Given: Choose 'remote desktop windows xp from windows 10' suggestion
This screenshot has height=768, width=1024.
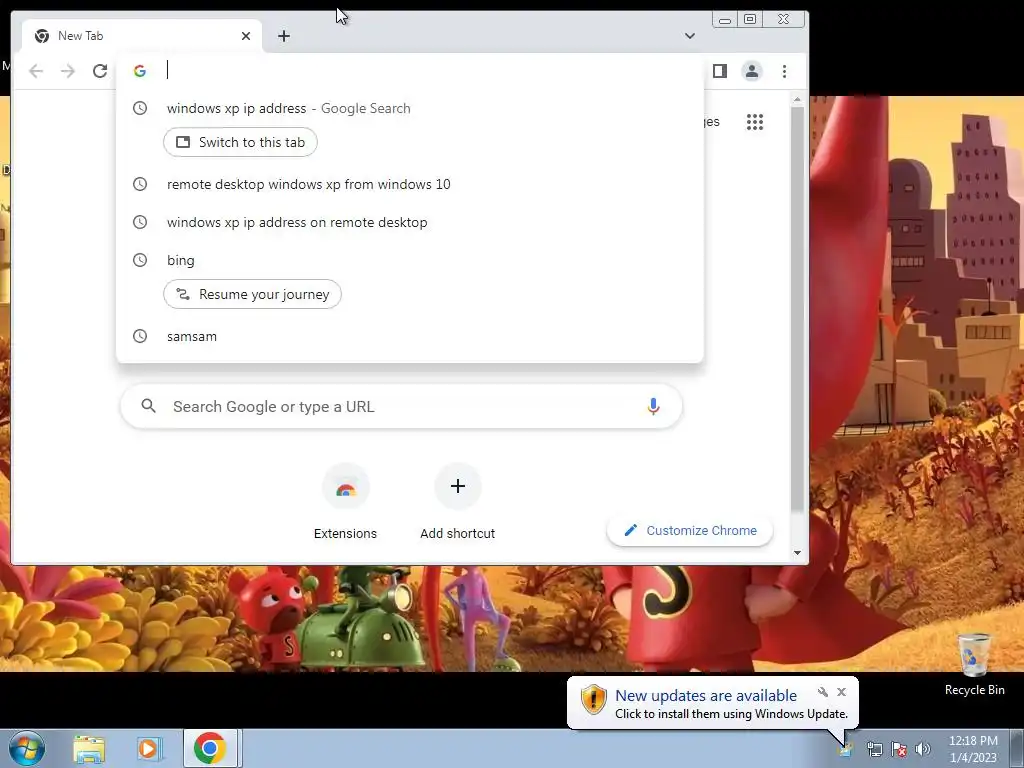Looking at the screenshot, I should click(x=409, y=184).
